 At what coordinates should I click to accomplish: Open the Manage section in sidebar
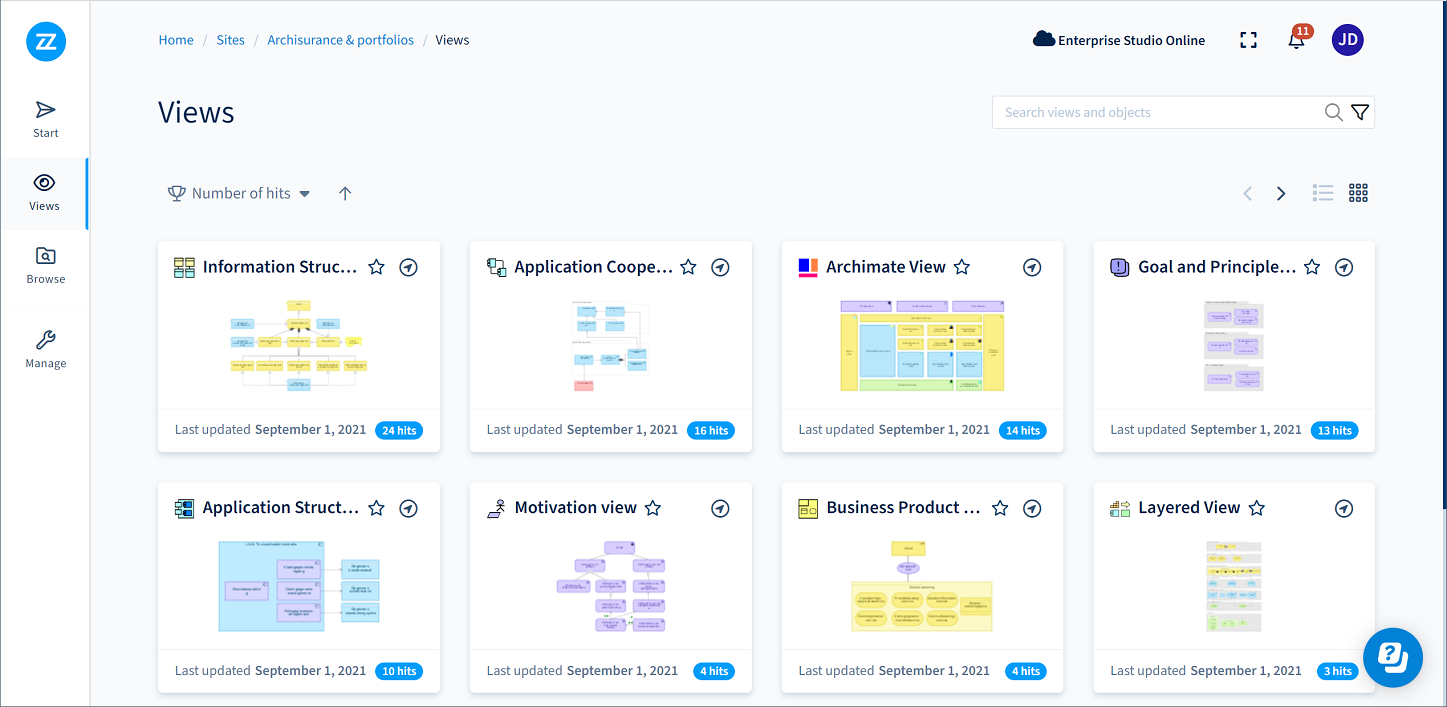coord(45,350)
